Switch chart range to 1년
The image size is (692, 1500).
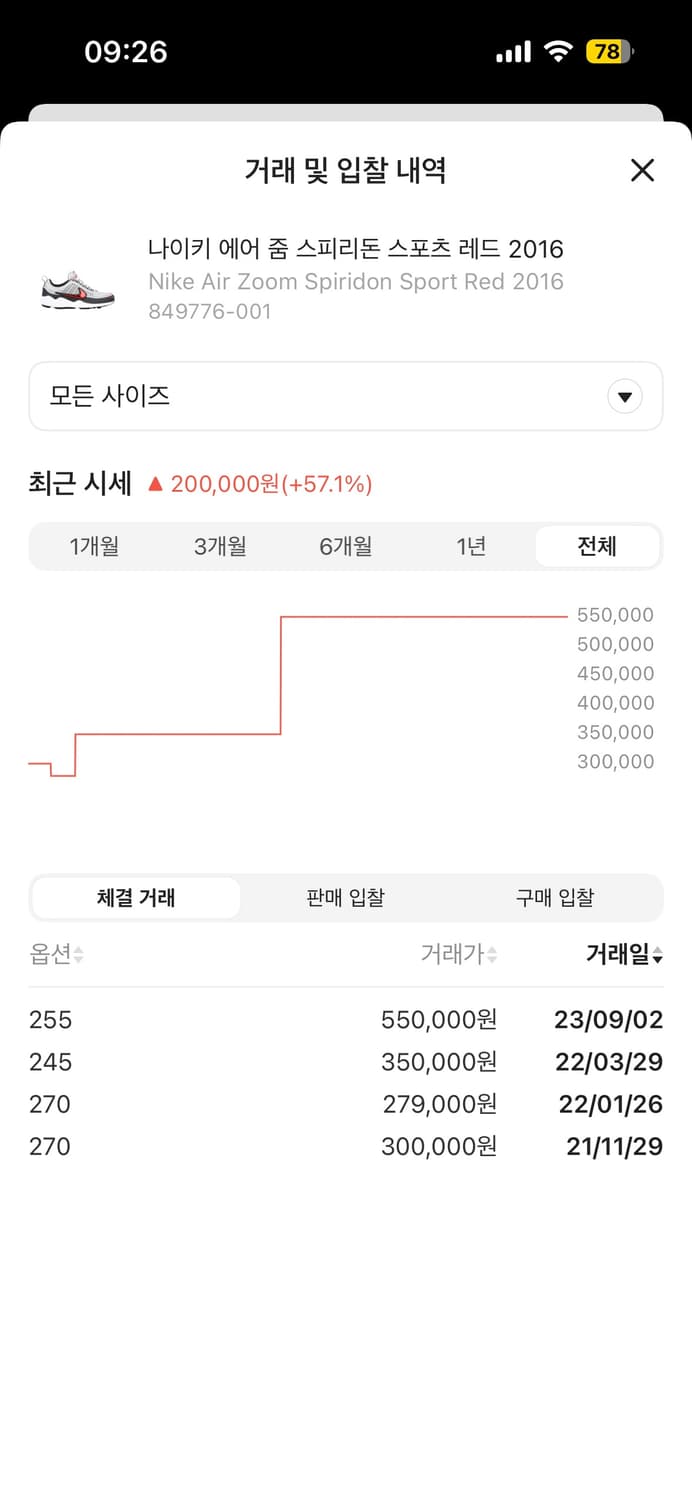click(470, 546)
